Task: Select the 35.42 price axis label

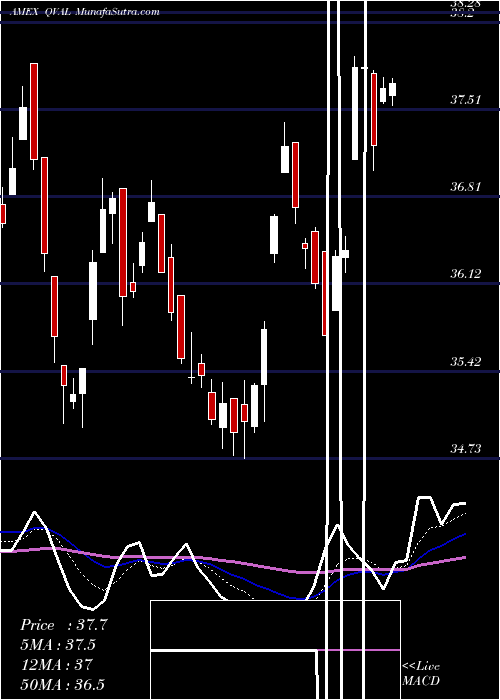Action: (465, 361)
